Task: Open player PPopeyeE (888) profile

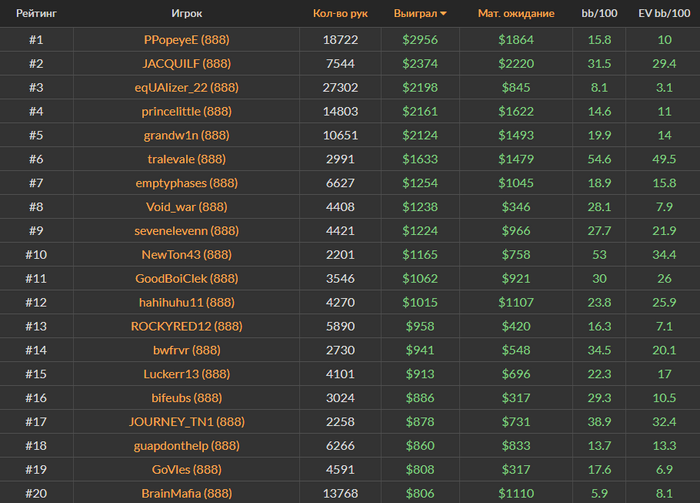Action: coord(186,40)
